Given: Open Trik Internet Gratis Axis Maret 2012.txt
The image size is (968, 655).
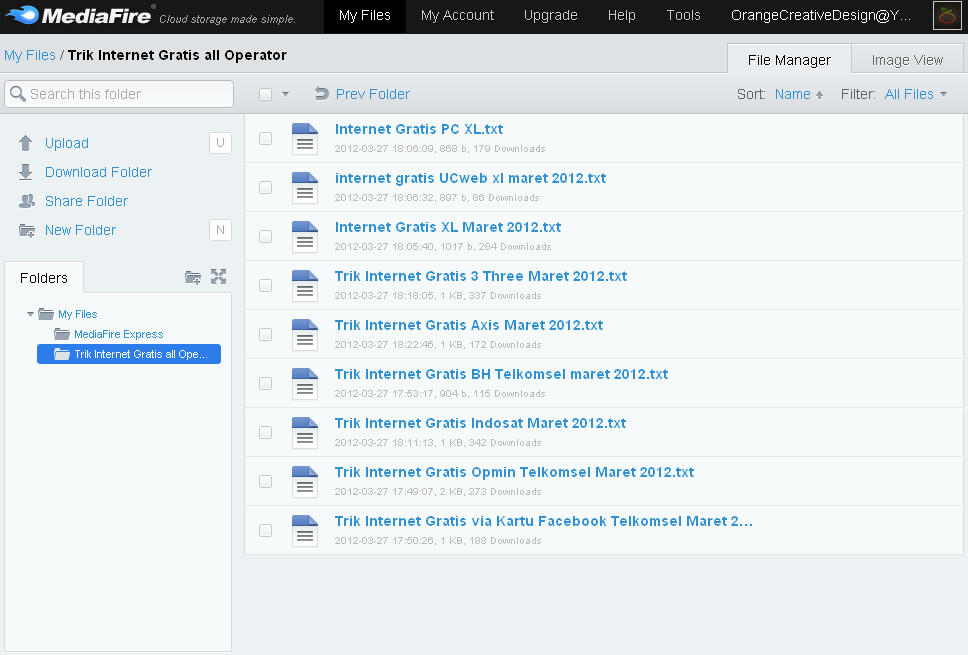Looking at the screenshot, I should (x=469, y=325).
